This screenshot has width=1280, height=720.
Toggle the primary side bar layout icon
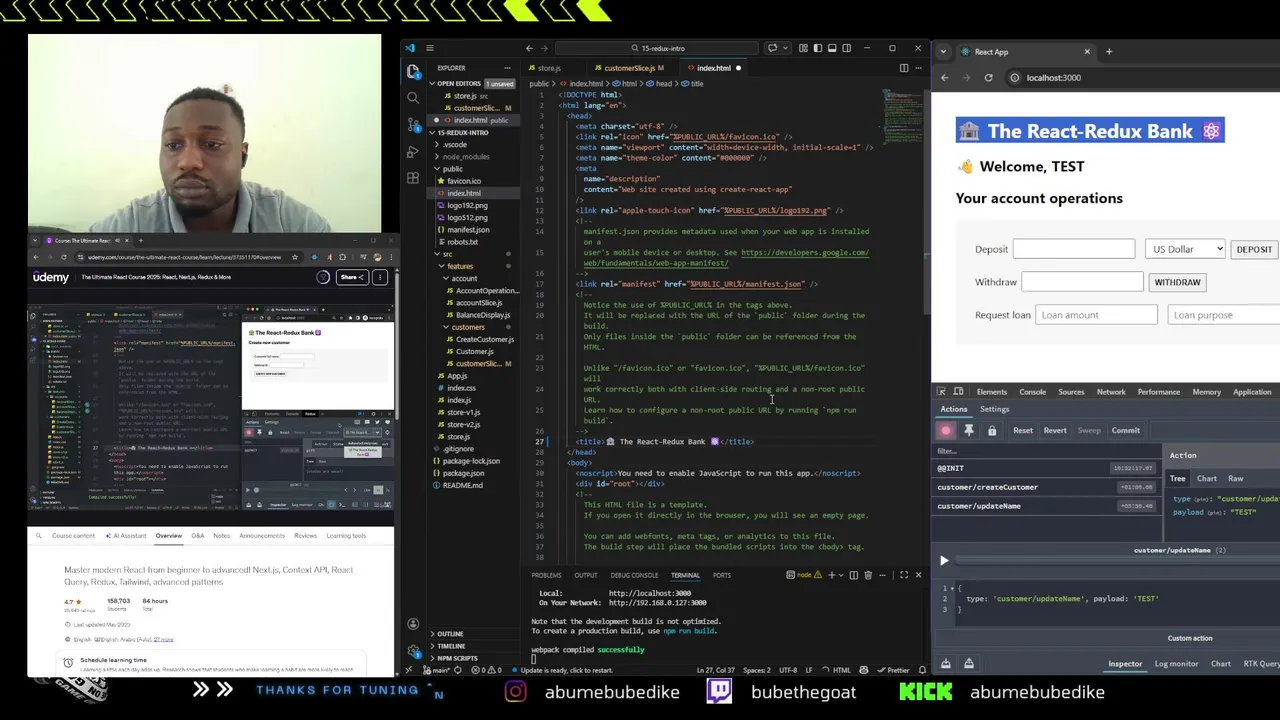click(x=817, y=48)
